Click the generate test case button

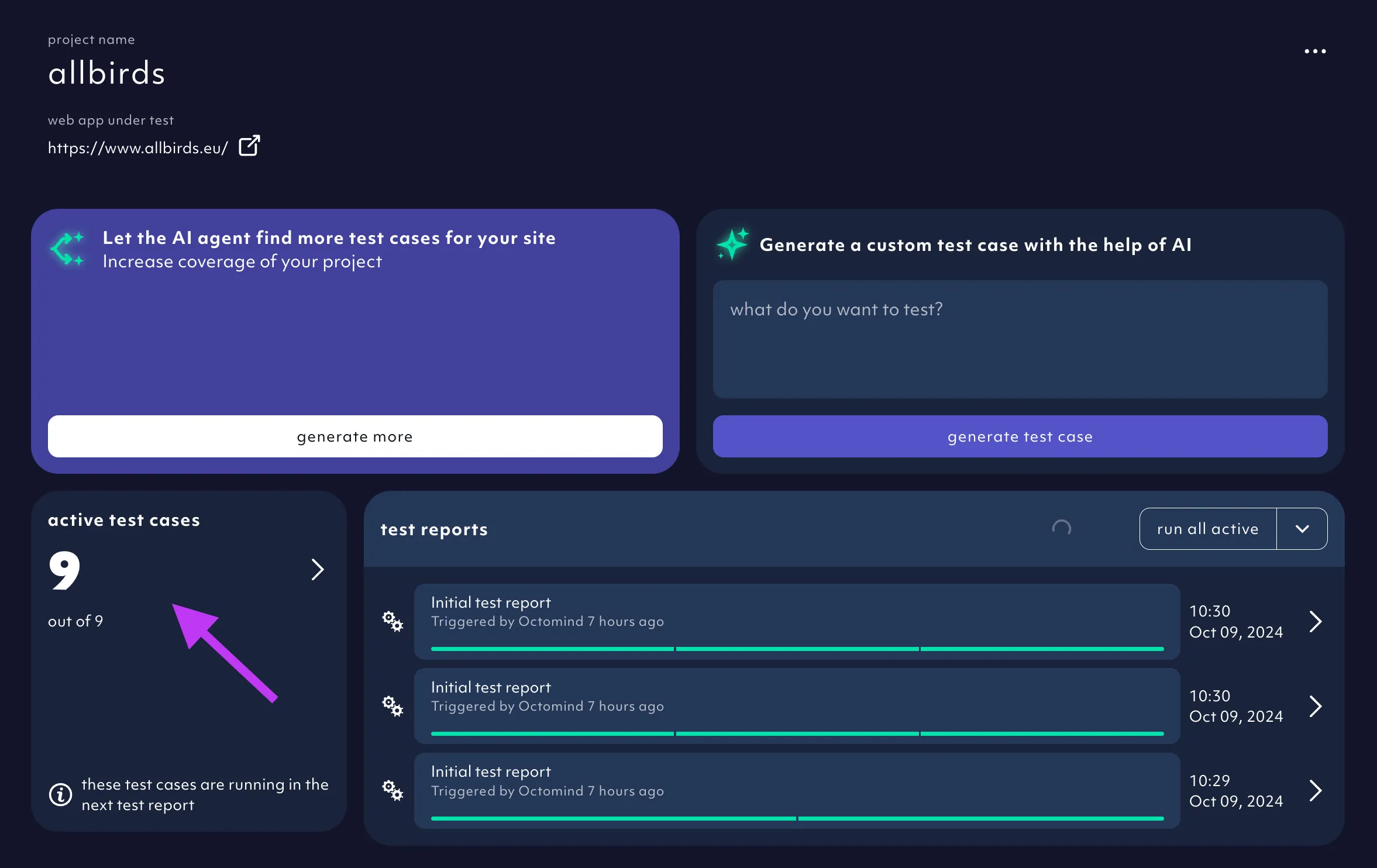click(x=1020, y=436)
